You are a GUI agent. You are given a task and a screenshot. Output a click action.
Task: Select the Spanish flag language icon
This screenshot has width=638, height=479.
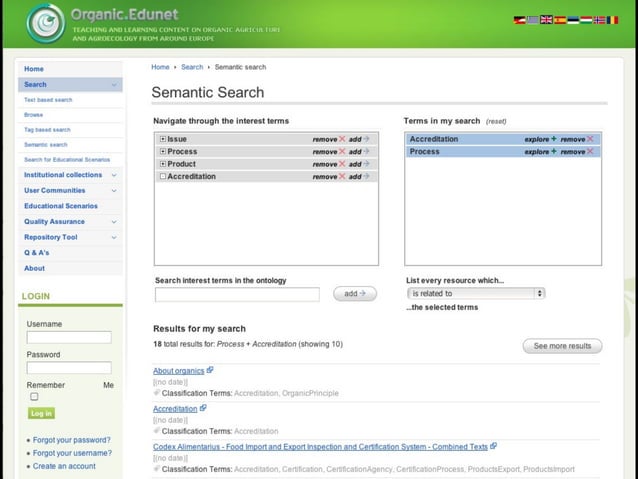(560, 20)
